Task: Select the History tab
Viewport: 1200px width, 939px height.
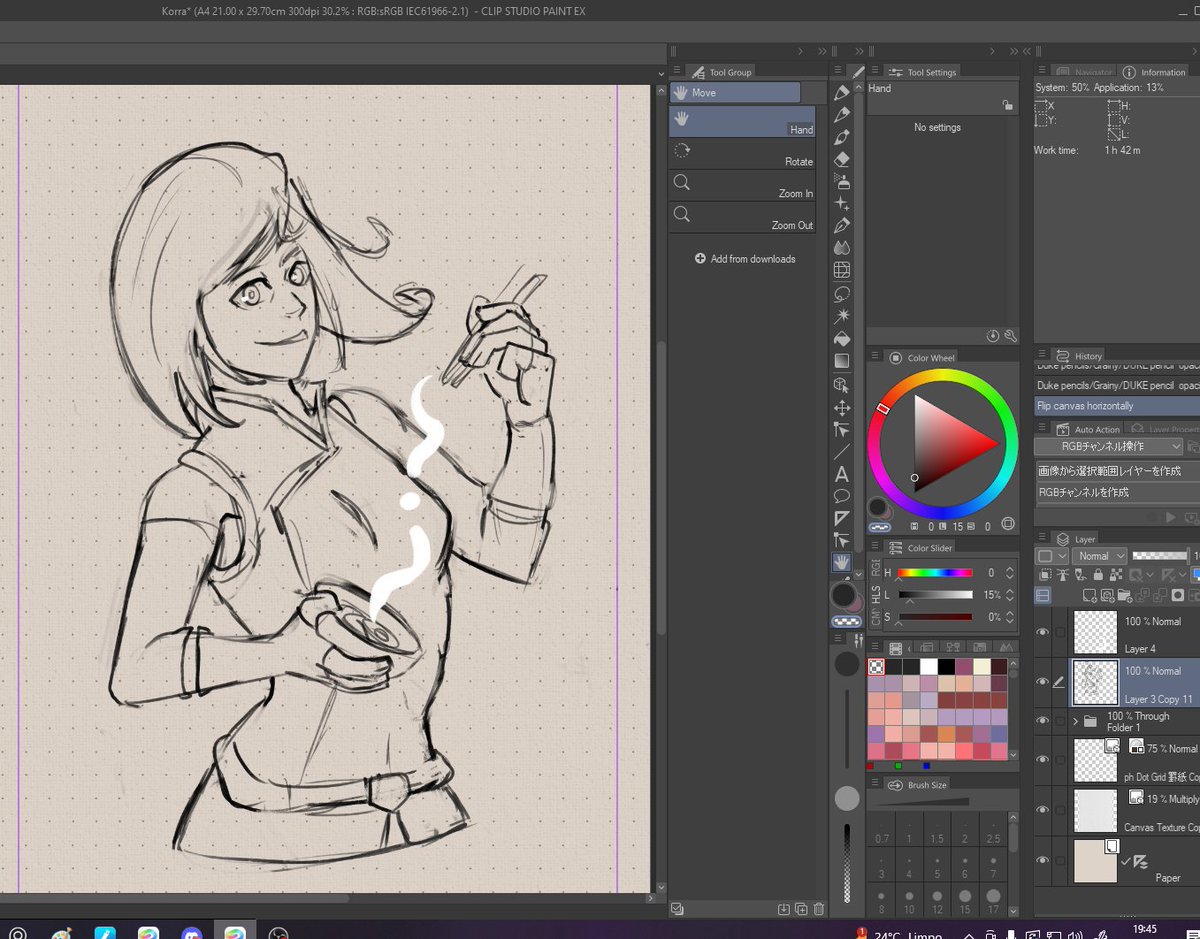Action: (1079, 356)
